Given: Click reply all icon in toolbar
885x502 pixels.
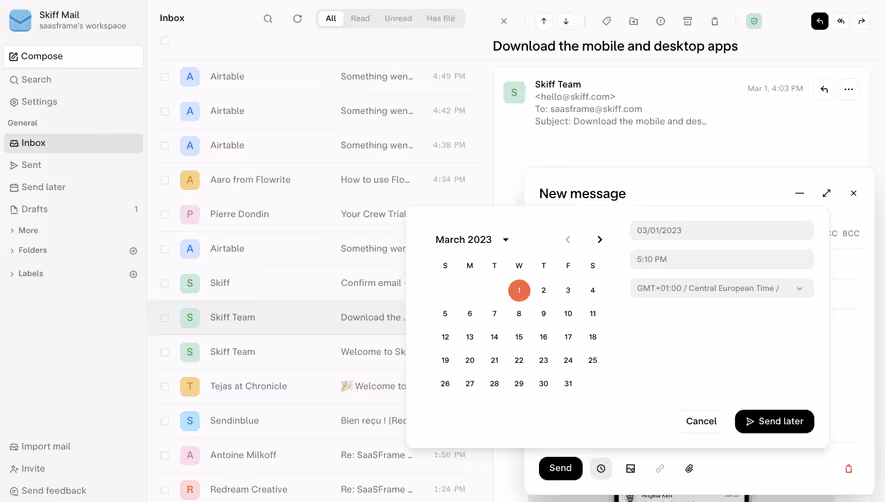Looking at the screenshot, I should coord(841,21).
